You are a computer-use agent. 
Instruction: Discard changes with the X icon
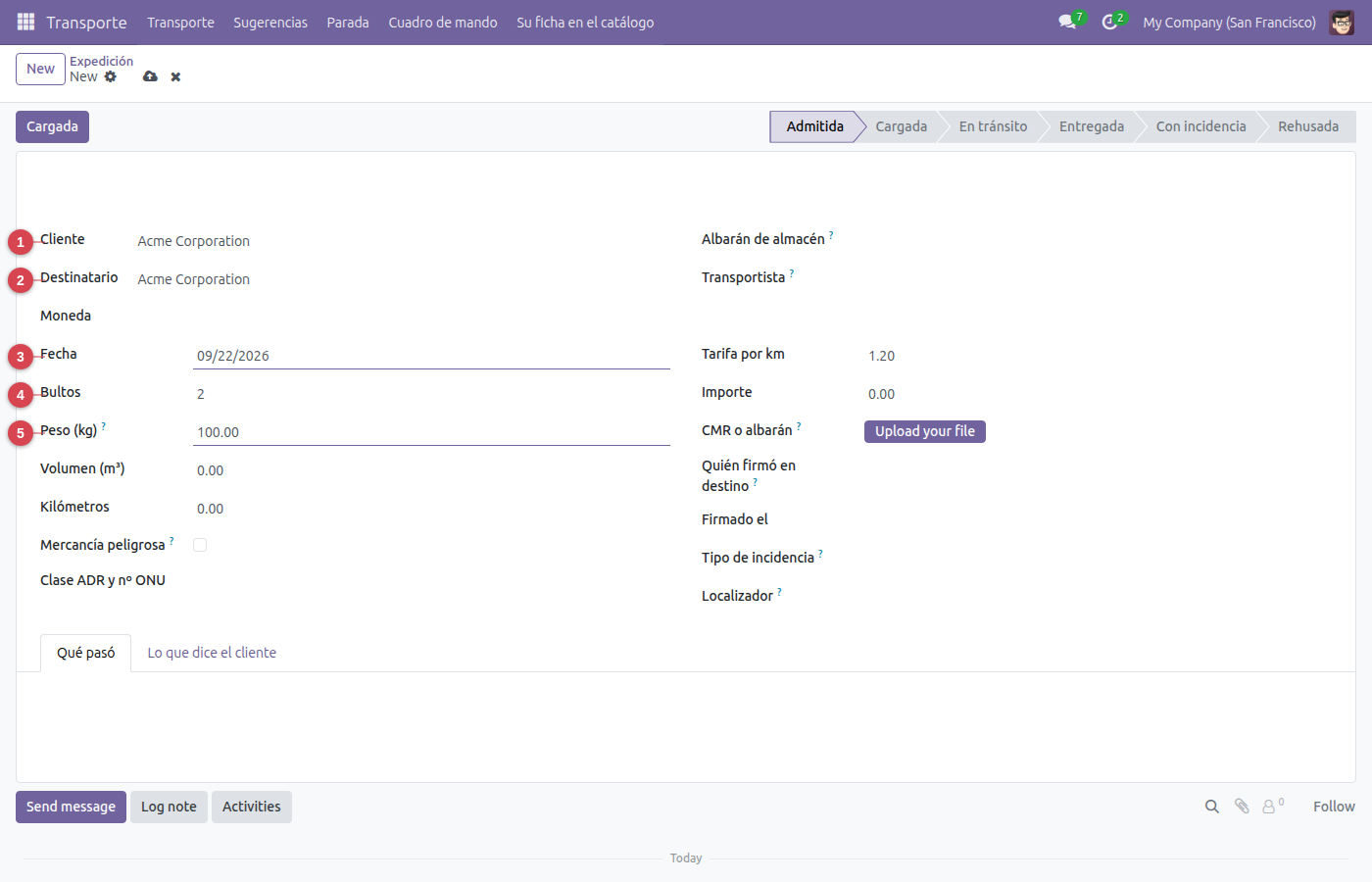pyautogui.click(x=175, y=76)
